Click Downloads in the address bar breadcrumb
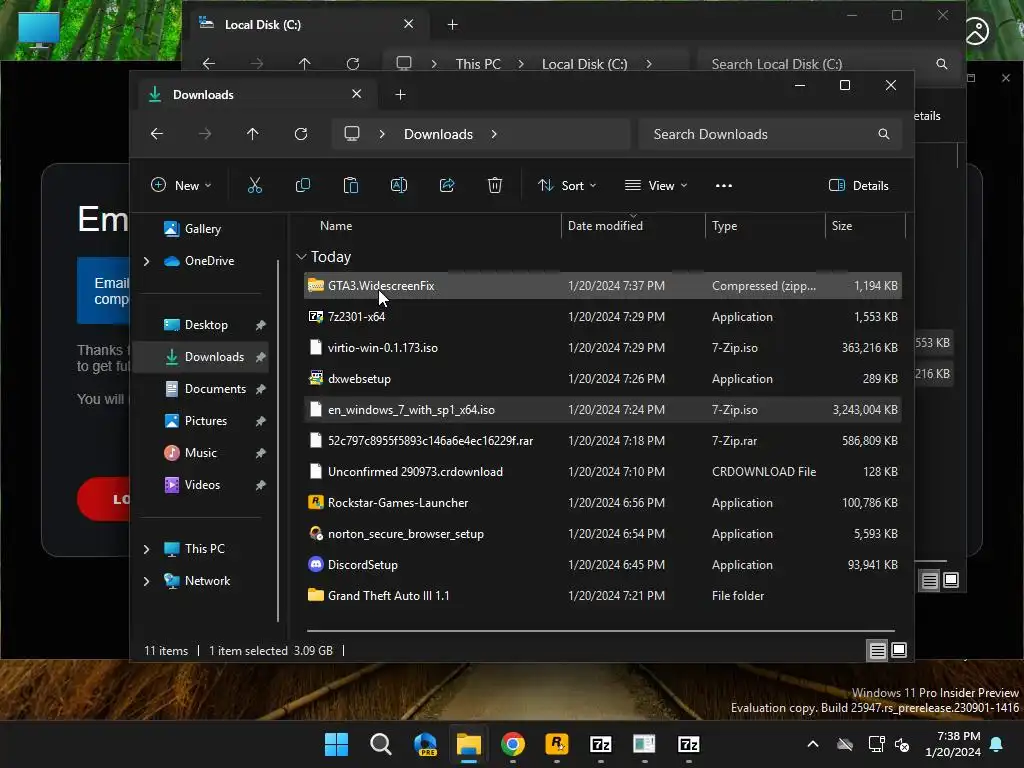The image size is (1024, 768). pos(438,134)
